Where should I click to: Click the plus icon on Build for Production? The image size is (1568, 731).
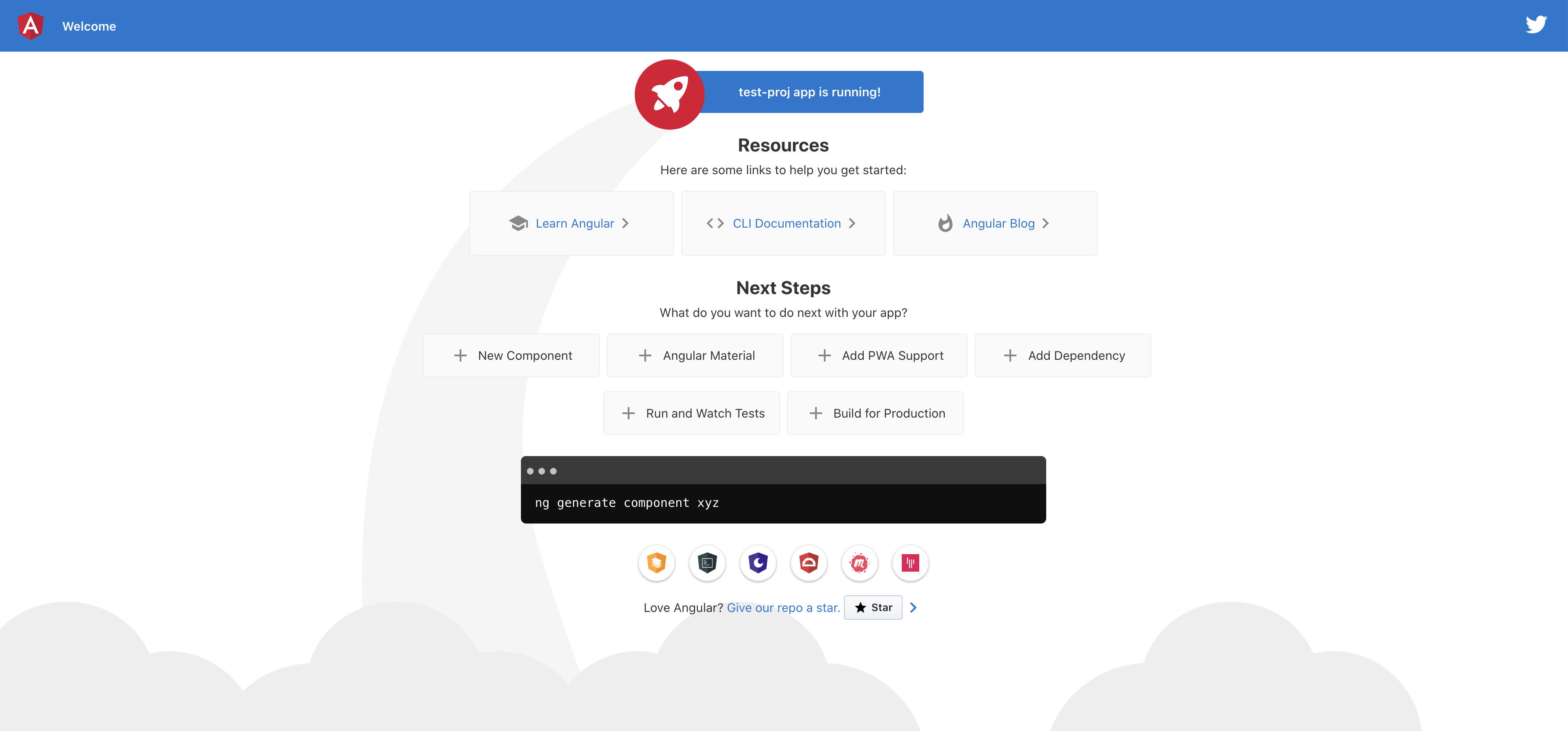pyautogui.click(x=816, y=413)
